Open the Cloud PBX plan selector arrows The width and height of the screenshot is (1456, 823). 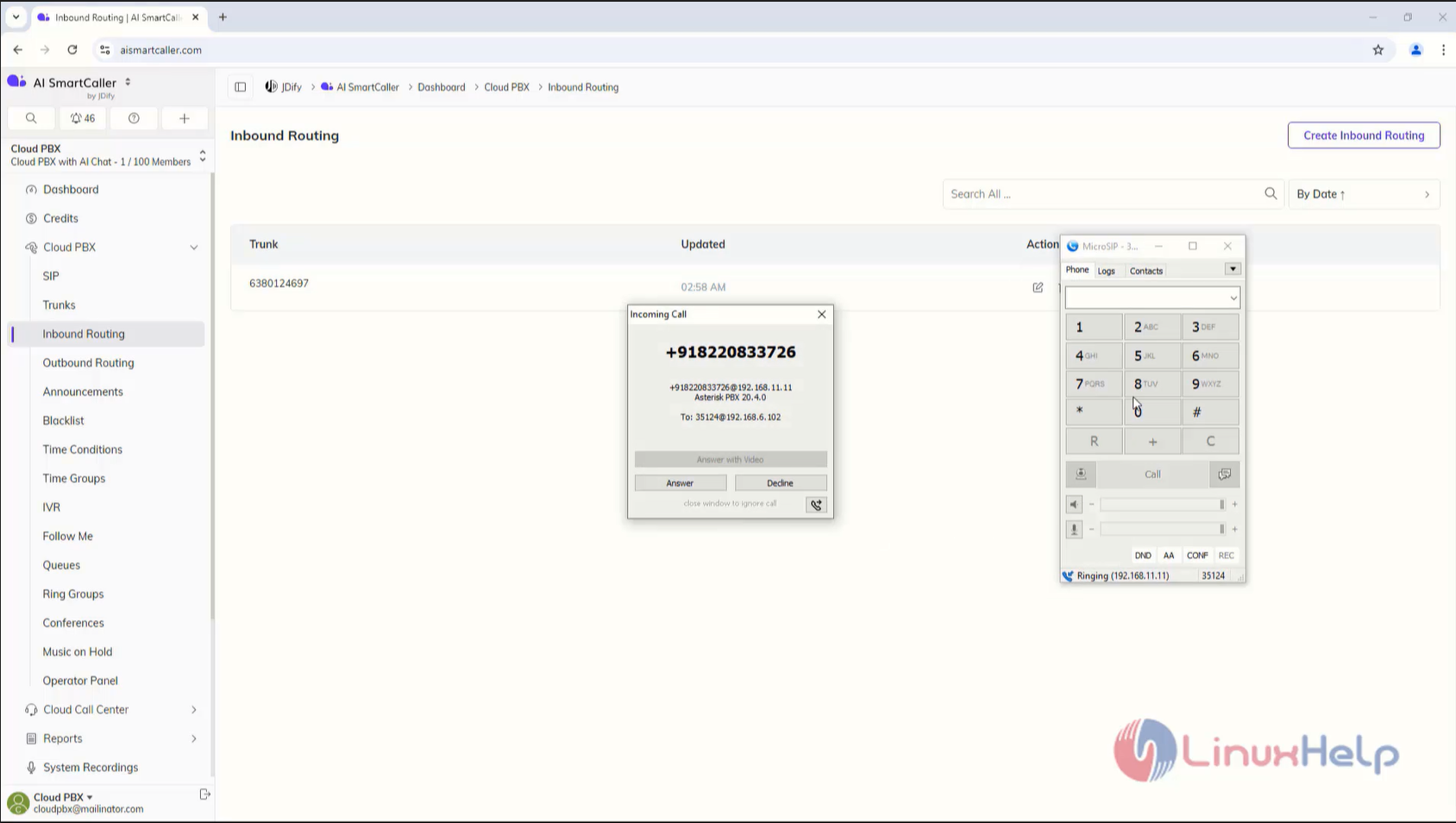[203, 155]
